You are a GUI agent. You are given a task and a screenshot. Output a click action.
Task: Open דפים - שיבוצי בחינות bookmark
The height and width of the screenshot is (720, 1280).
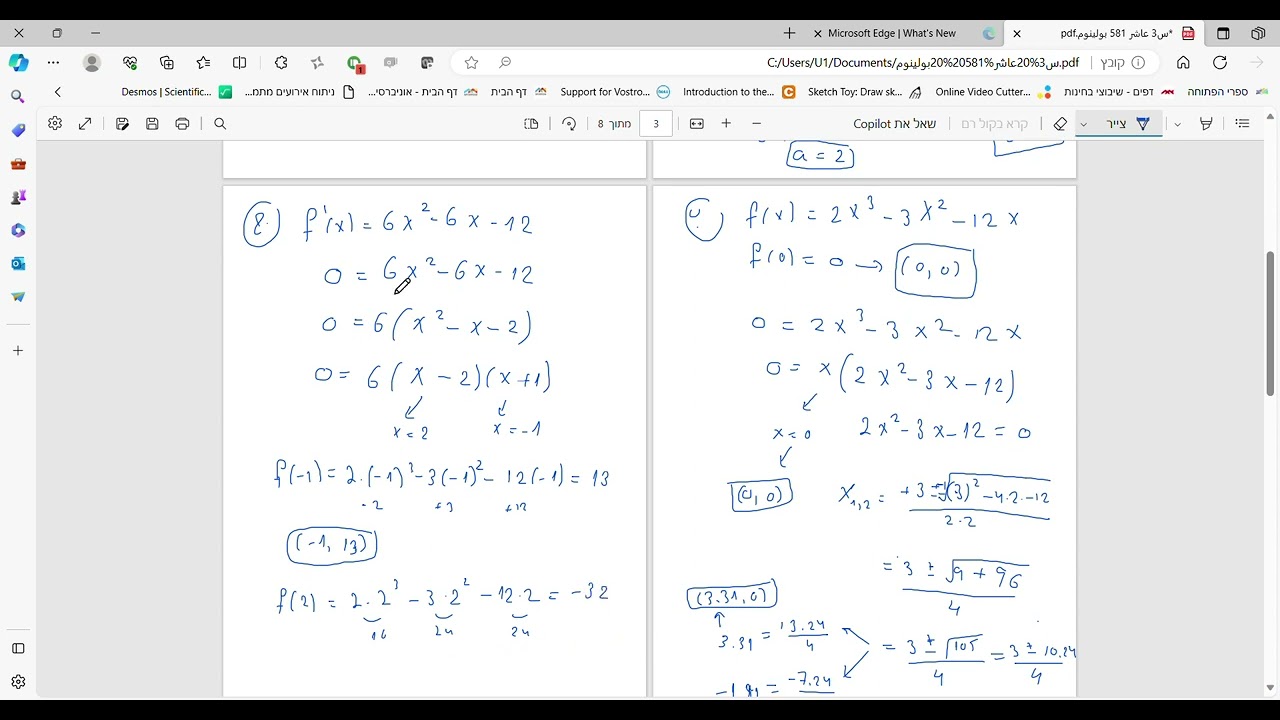coord(1118,92)
